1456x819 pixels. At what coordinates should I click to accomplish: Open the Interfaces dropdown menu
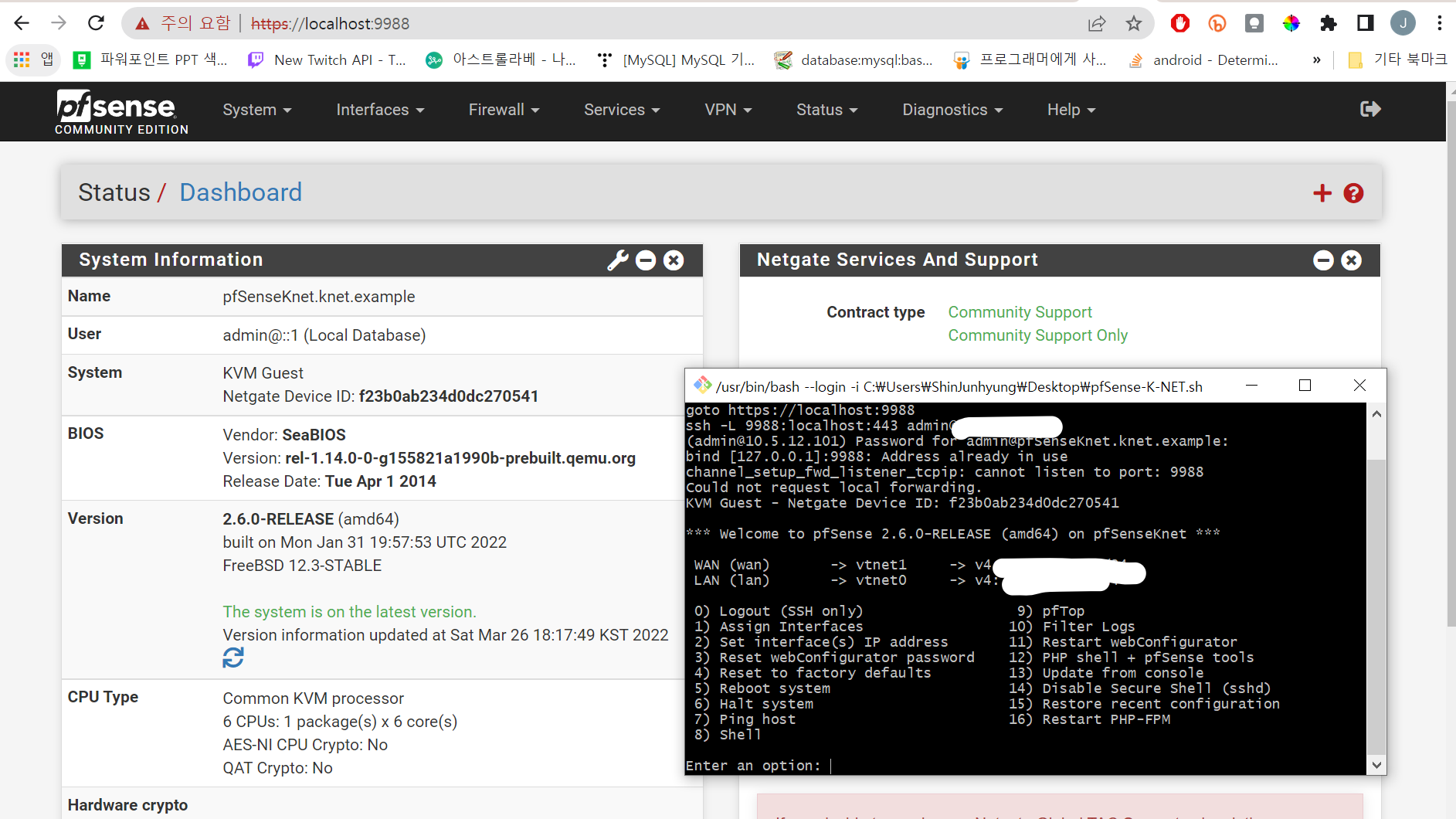point(380,110)
